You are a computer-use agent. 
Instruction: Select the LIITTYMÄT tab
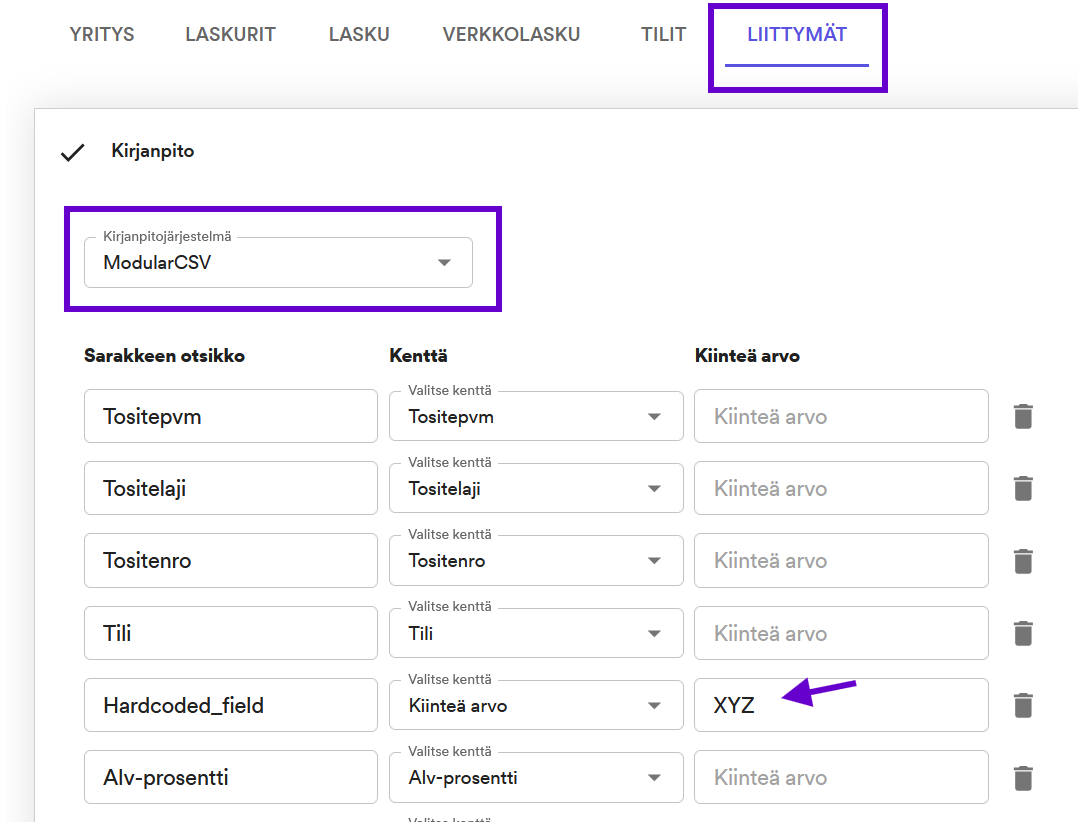(x=797, y=34)
